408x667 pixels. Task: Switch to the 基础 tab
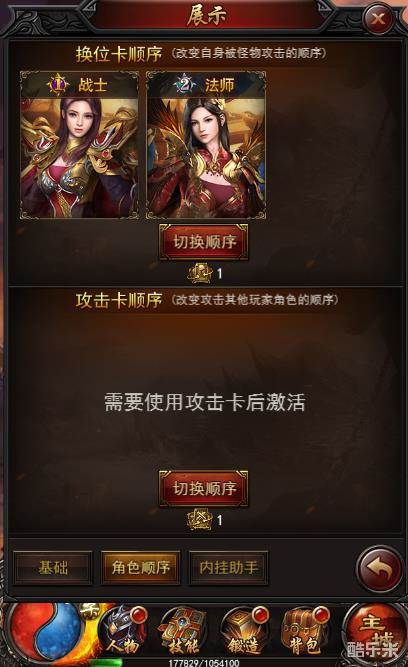(53, 567)
